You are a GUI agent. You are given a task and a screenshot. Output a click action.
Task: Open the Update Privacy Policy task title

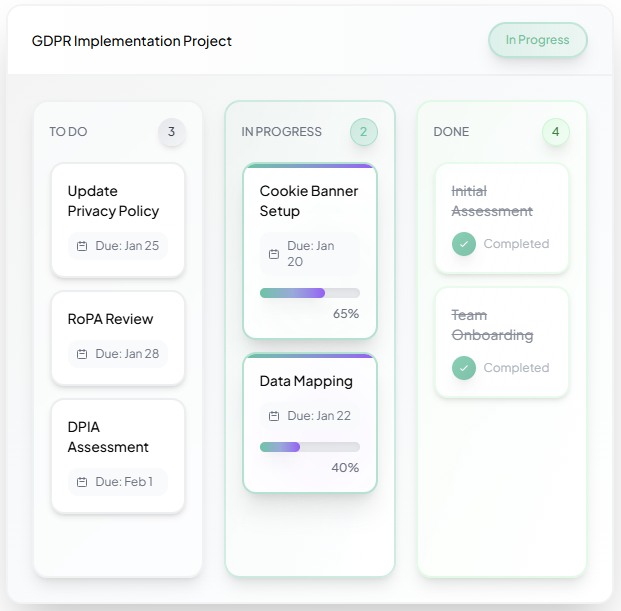click(x=113, y=201)
